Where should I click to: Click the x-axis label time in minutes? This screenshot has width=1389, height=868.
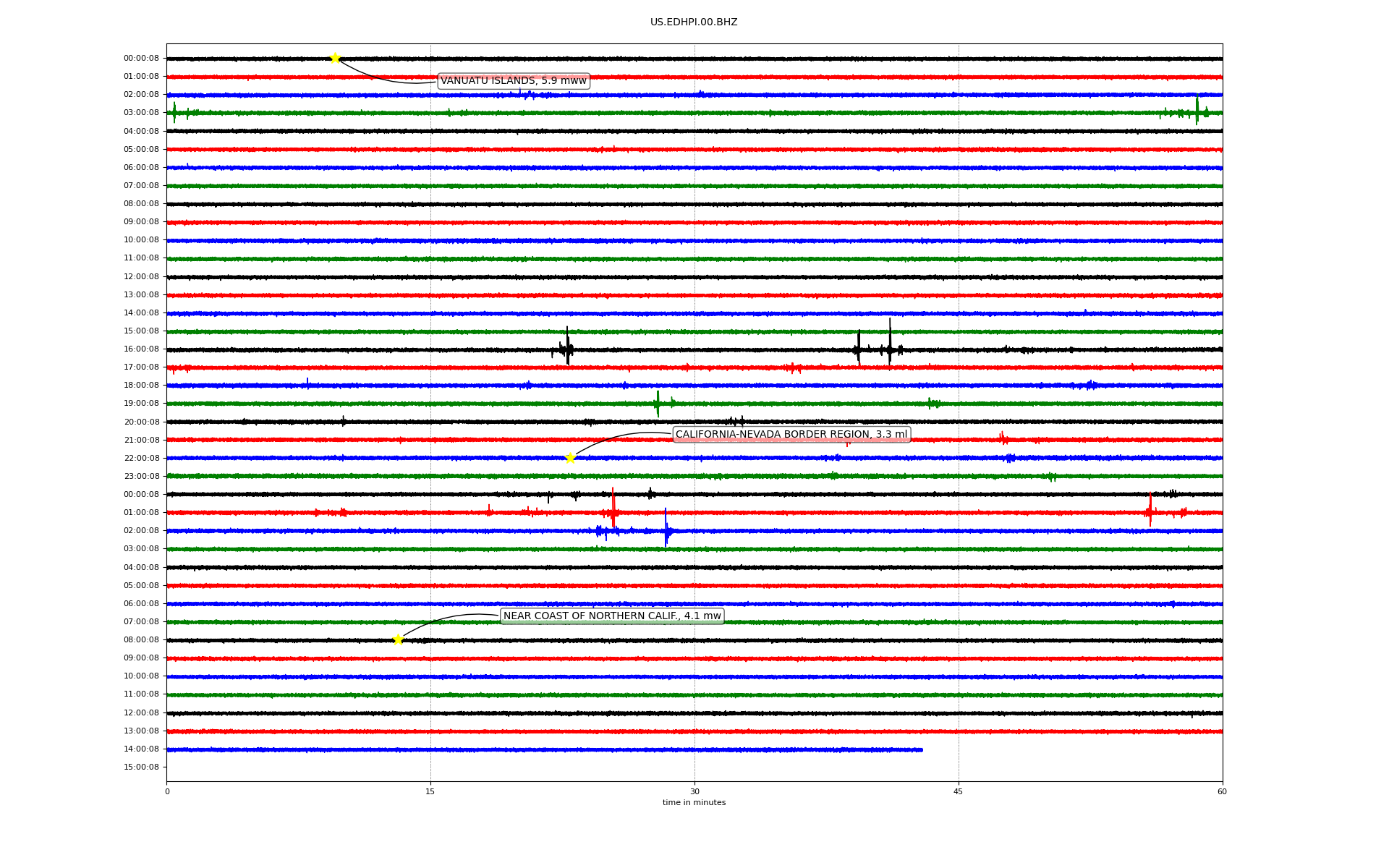(x=693, y=803)
